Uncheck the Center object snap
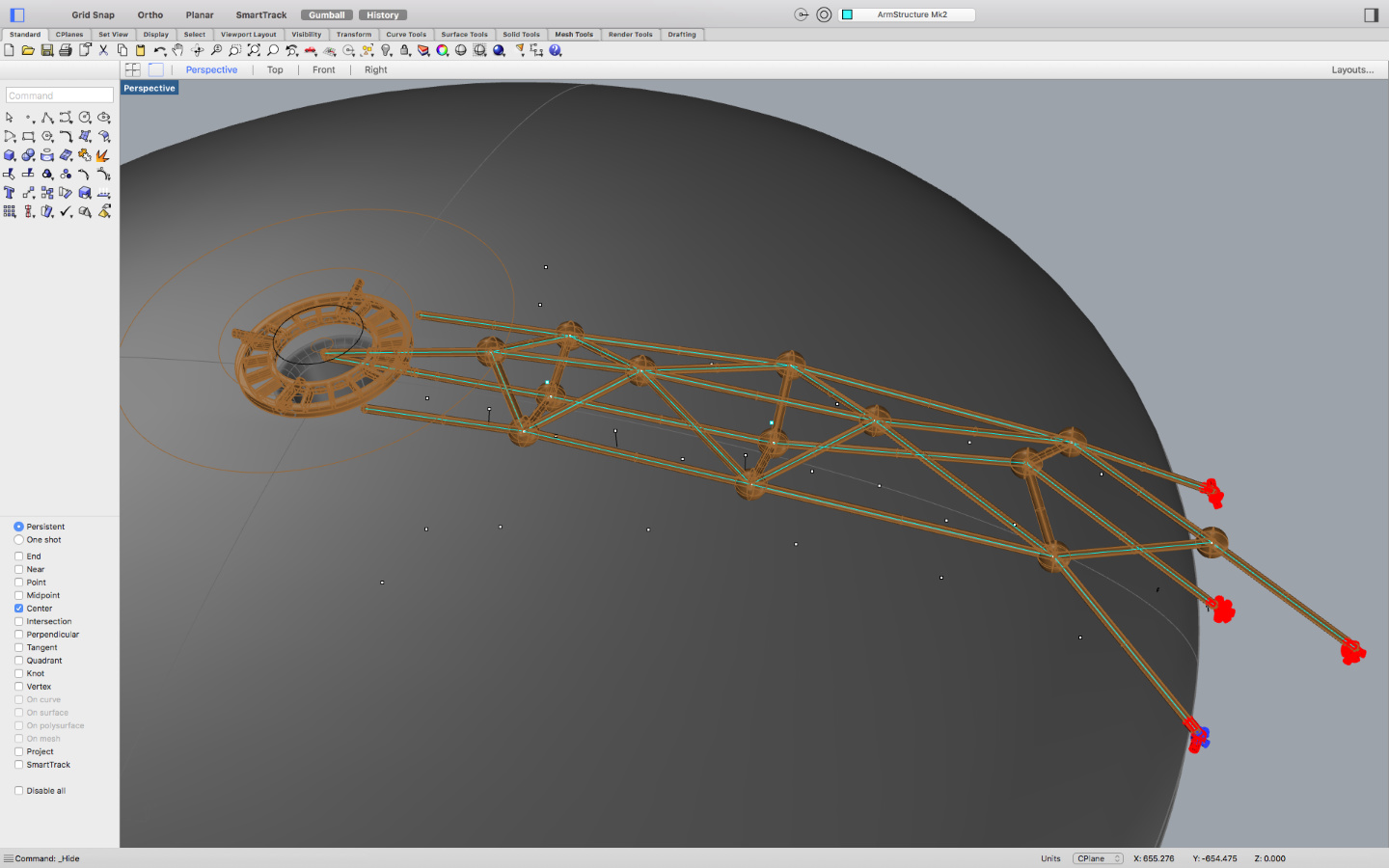The image size is (1389, 868). pos(18,609)
